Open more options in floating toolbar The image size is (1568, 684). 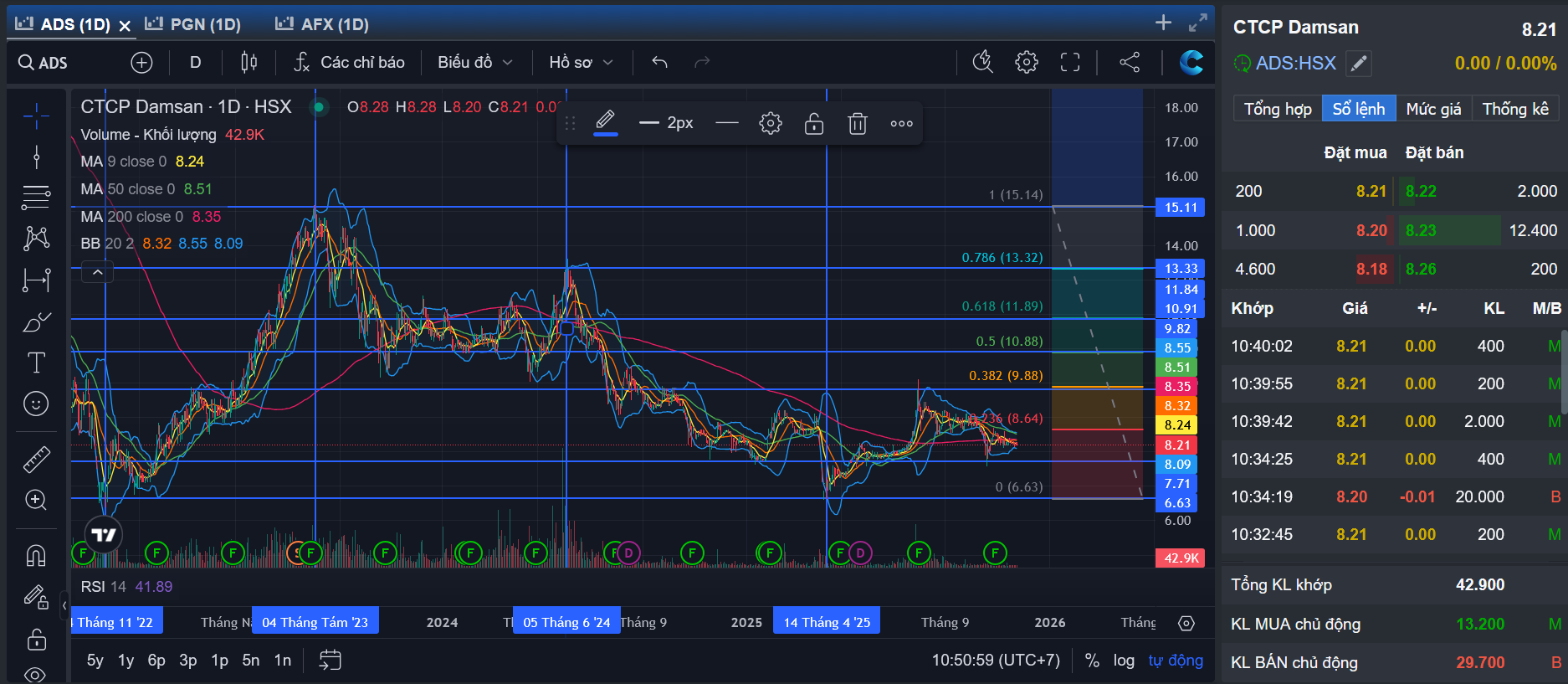[901, 124]
